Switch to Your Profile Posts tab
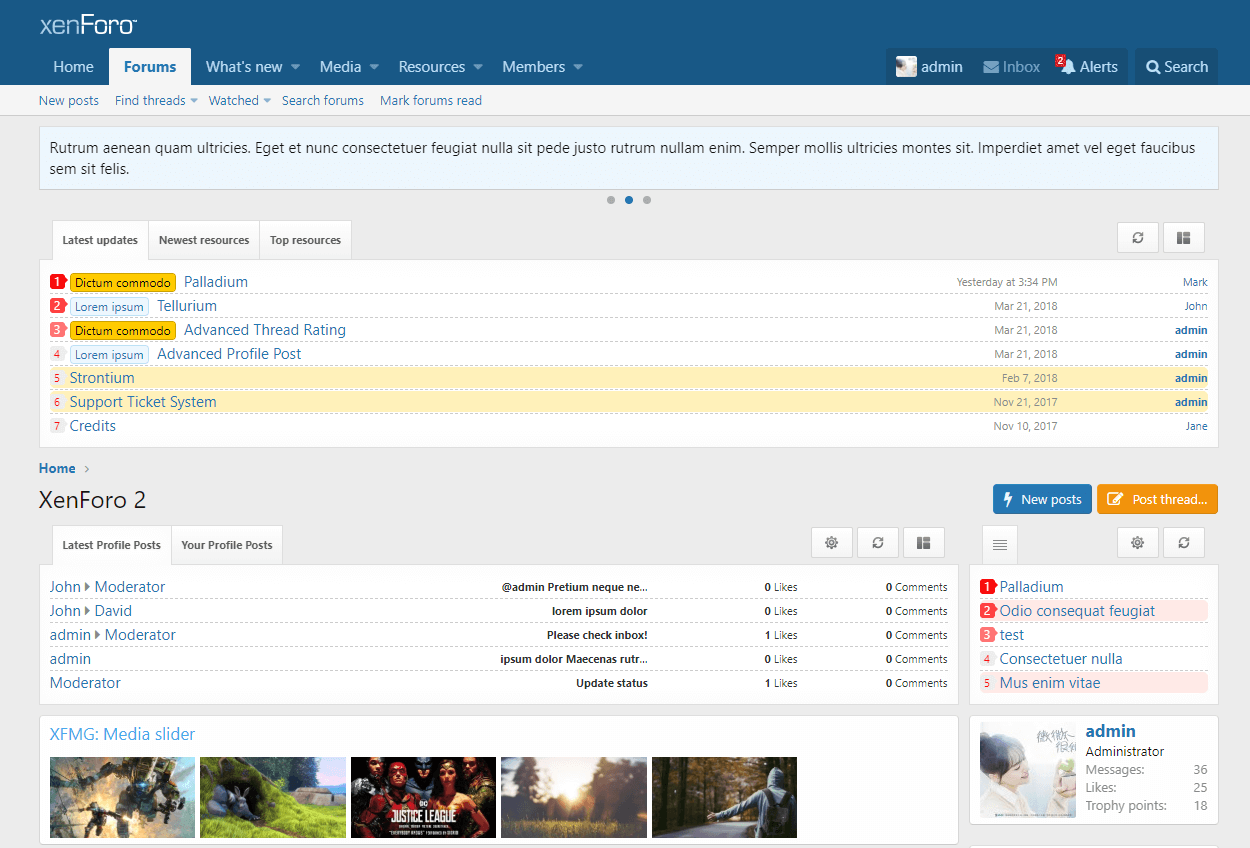The width and height of the screenshot is (1250, 848). pyautogui.click(x=227, y=545)
